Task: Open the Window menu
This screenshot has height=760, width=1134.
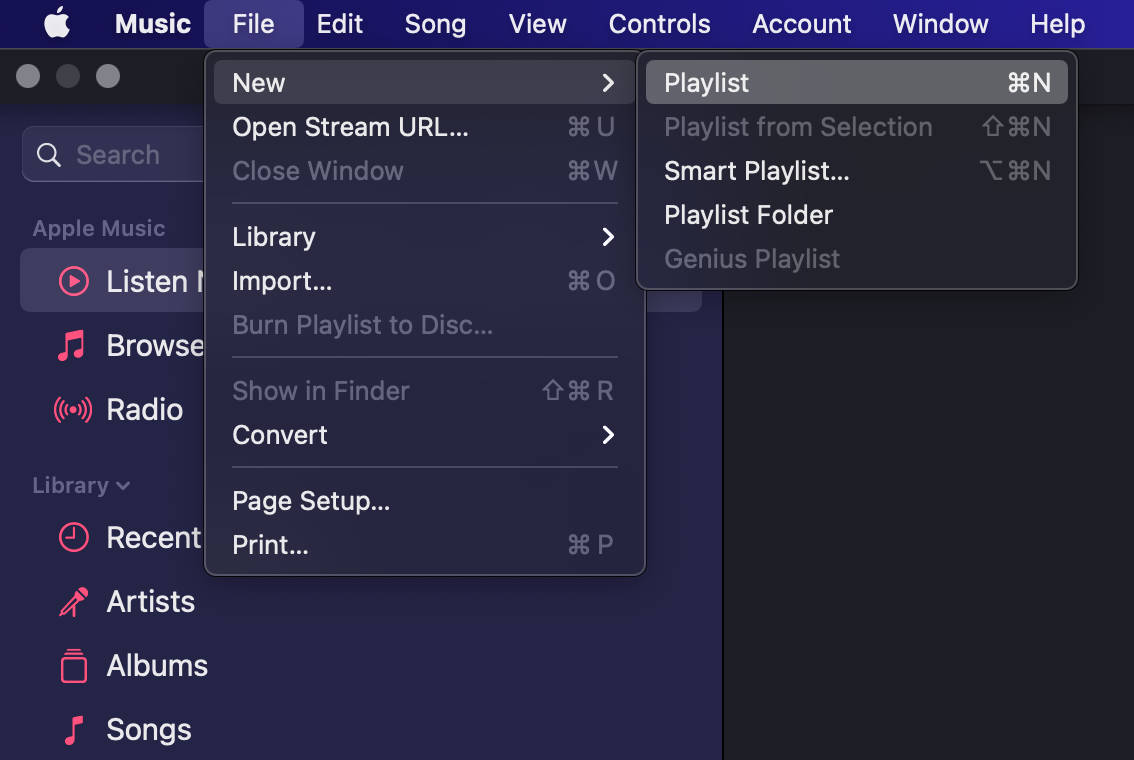Action: [x=940, y=24]
